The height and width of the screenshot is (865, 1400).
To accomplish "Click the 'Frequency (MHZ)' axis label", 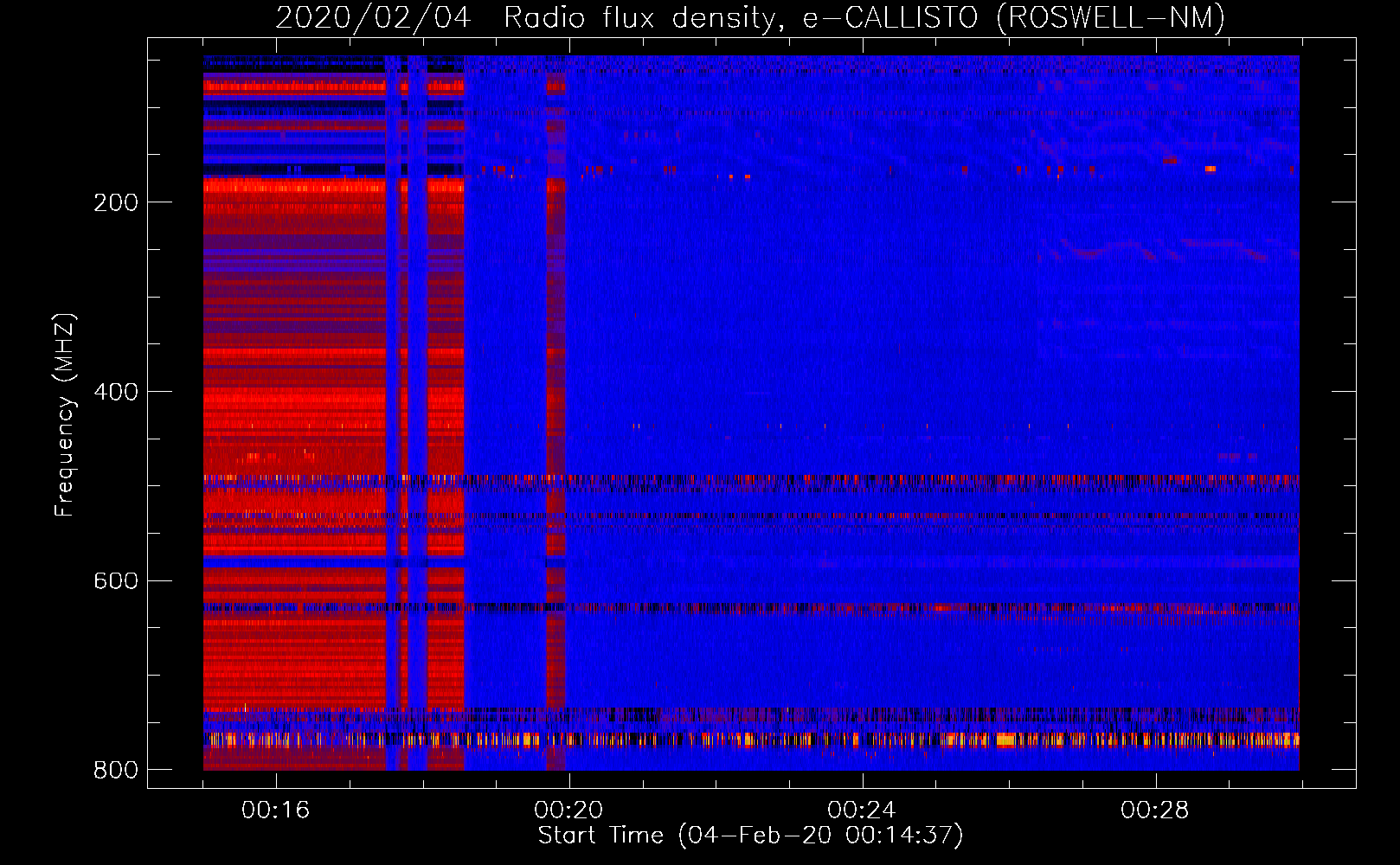I will tap(65, 415).
